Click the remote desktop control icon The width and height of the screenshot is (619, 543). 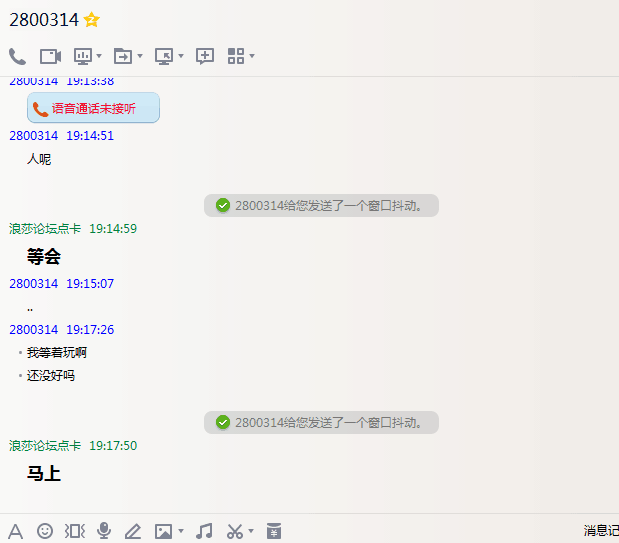click(164, 56)
